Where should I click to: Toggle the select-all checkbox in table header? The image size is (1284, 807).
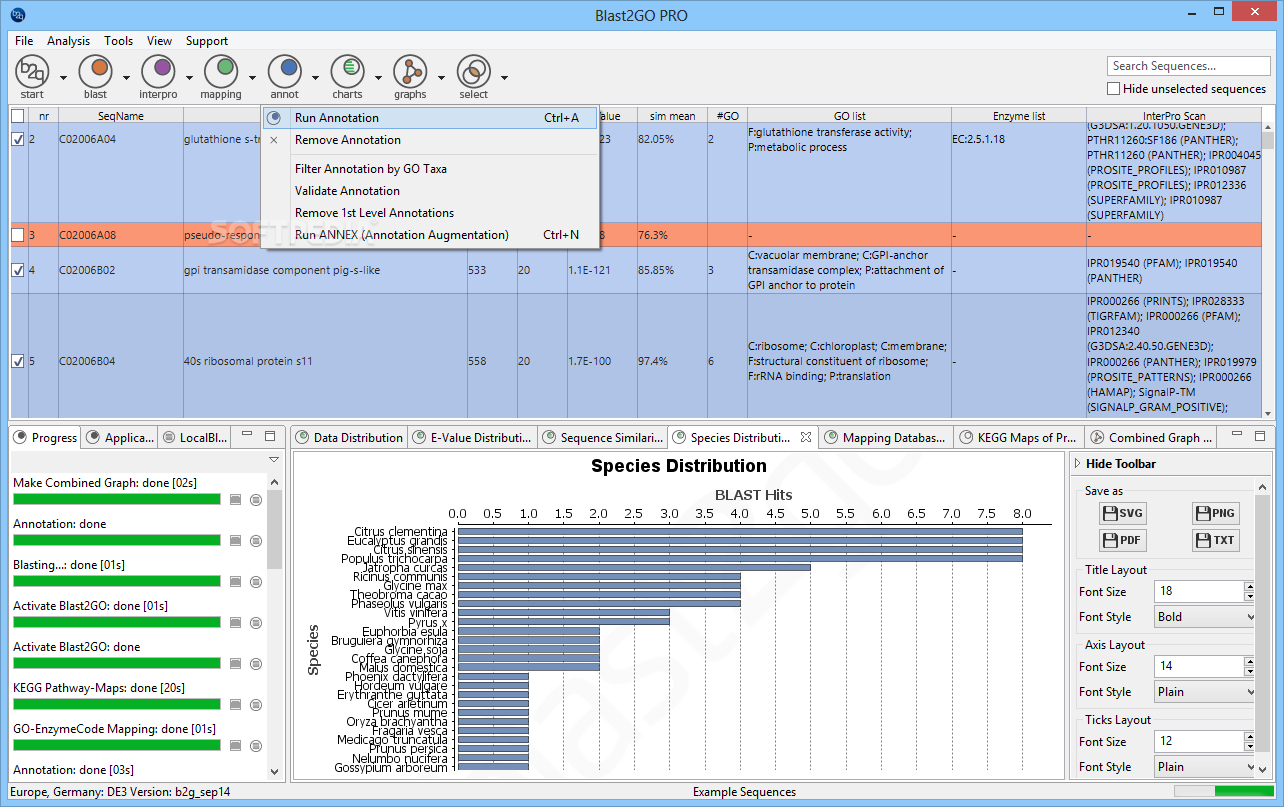click(x=17, y=116)
